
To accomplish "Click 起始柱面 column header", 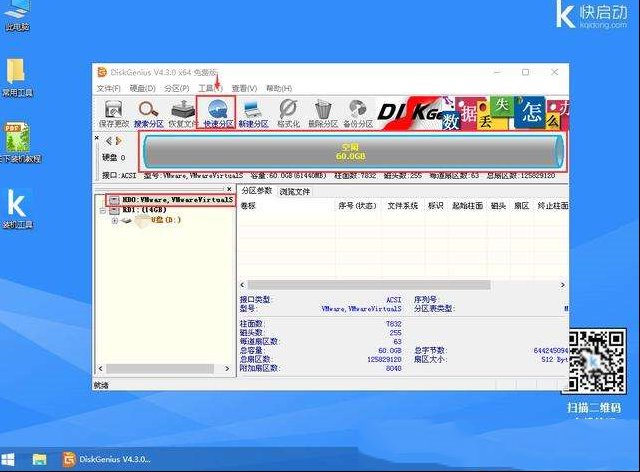I will [x=467, y=205].
